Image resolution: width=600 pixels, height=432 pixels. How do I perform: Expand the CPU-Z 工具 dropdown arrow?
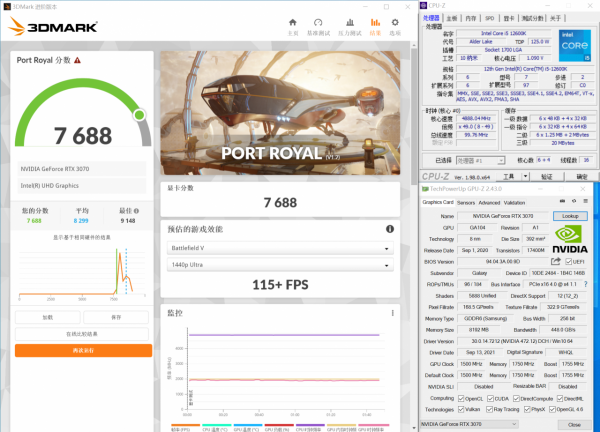(x=525, y=176)
